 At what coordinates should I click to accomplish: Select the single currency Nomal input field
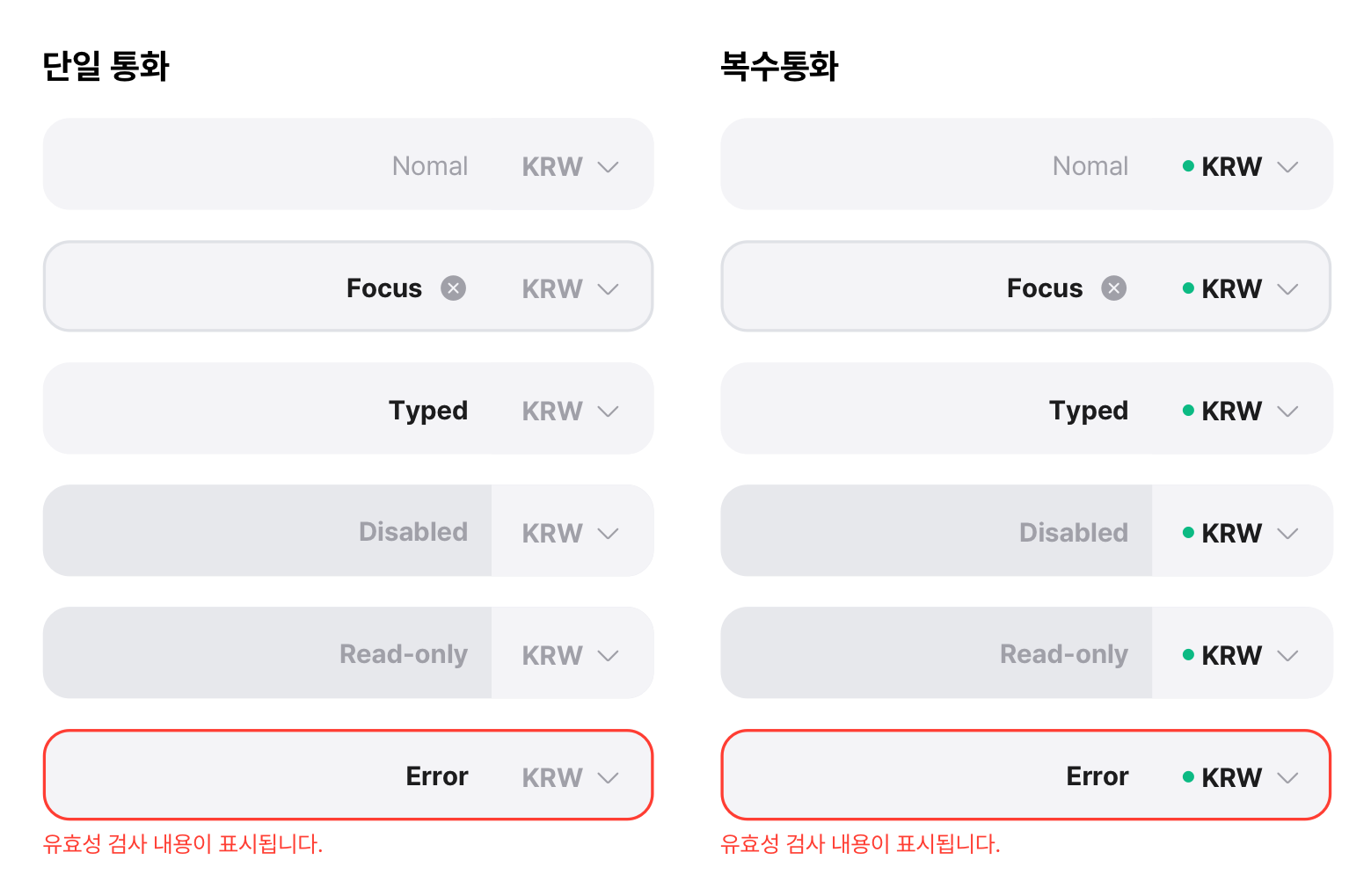(x=267, y=164)
